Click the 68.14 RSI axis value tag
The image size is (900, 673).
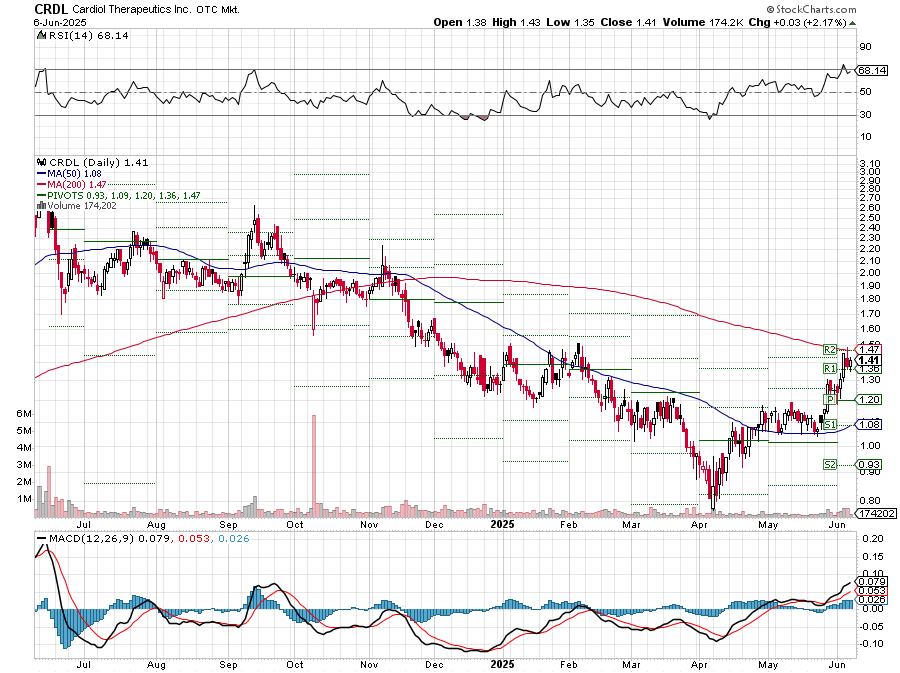[871, 70]
